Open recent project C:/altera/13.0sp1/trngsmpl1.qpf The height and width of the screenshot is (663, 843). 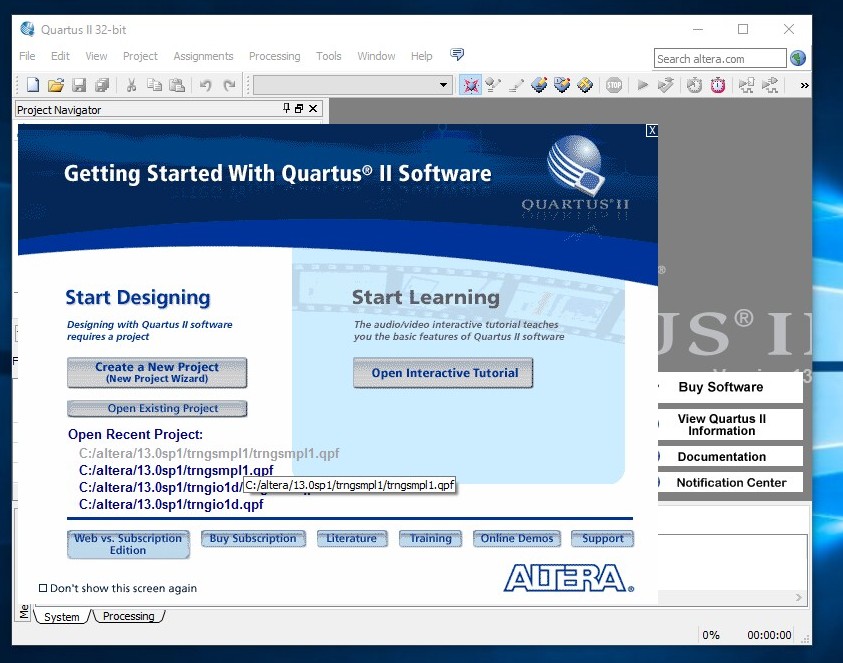pos(176,470)
